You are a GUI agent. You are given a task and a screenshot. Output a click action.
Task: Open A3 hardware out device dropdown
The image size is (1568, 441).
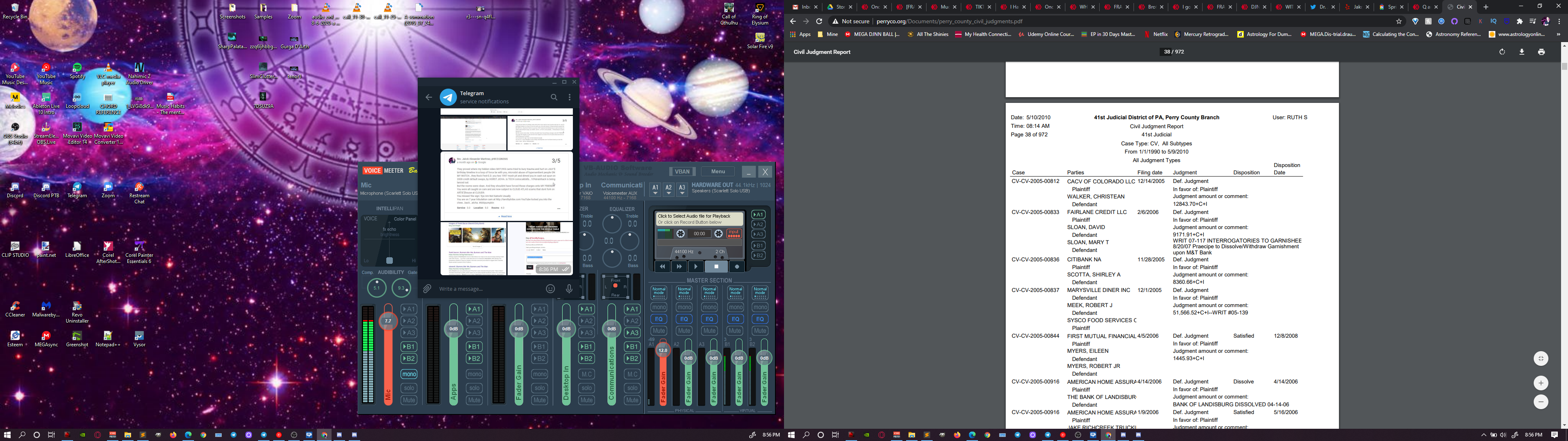click(x=682, y=190)
